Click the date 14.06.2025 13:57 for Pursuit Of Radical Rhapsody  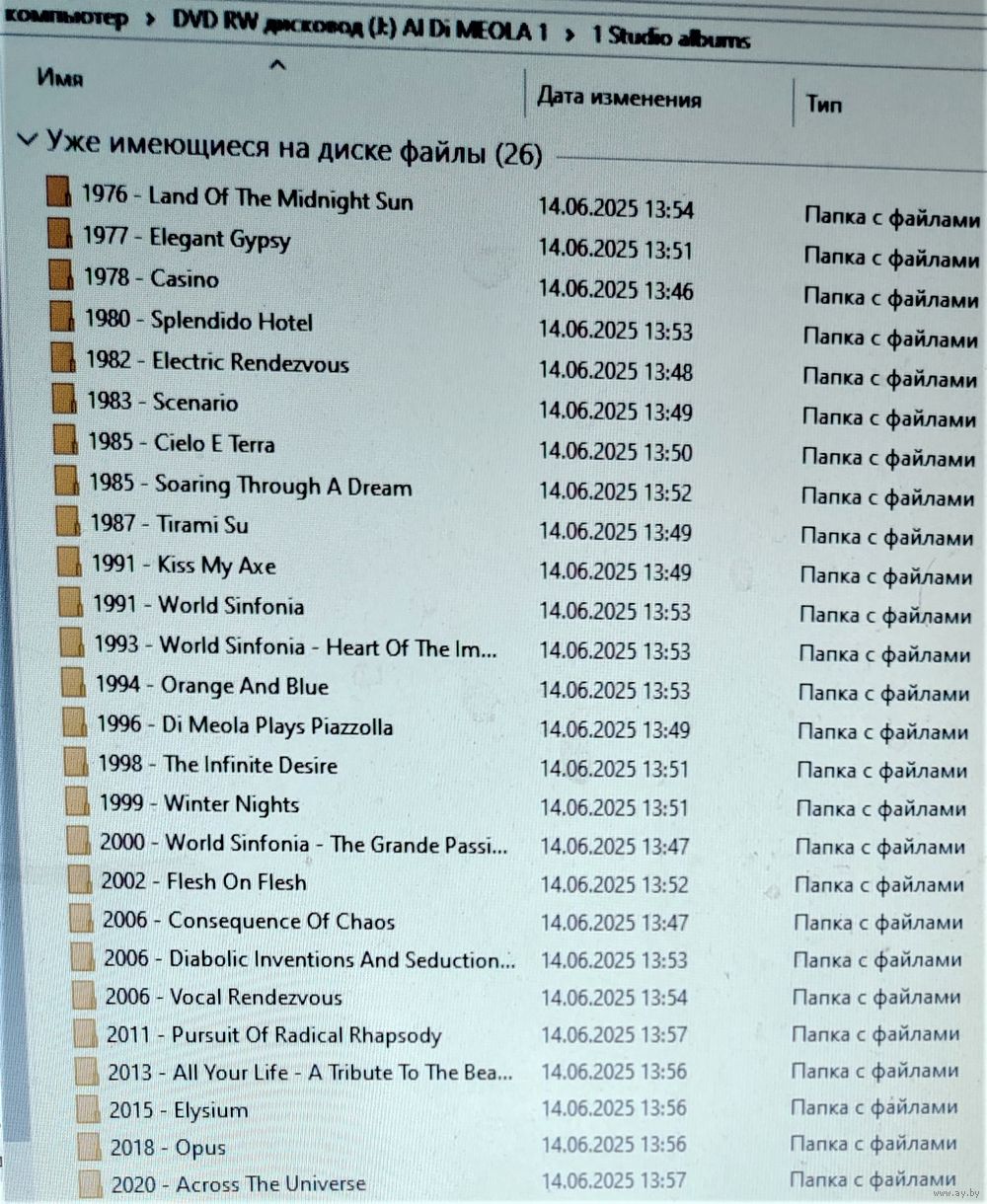pyautogui.click(x=615, y=1034)
